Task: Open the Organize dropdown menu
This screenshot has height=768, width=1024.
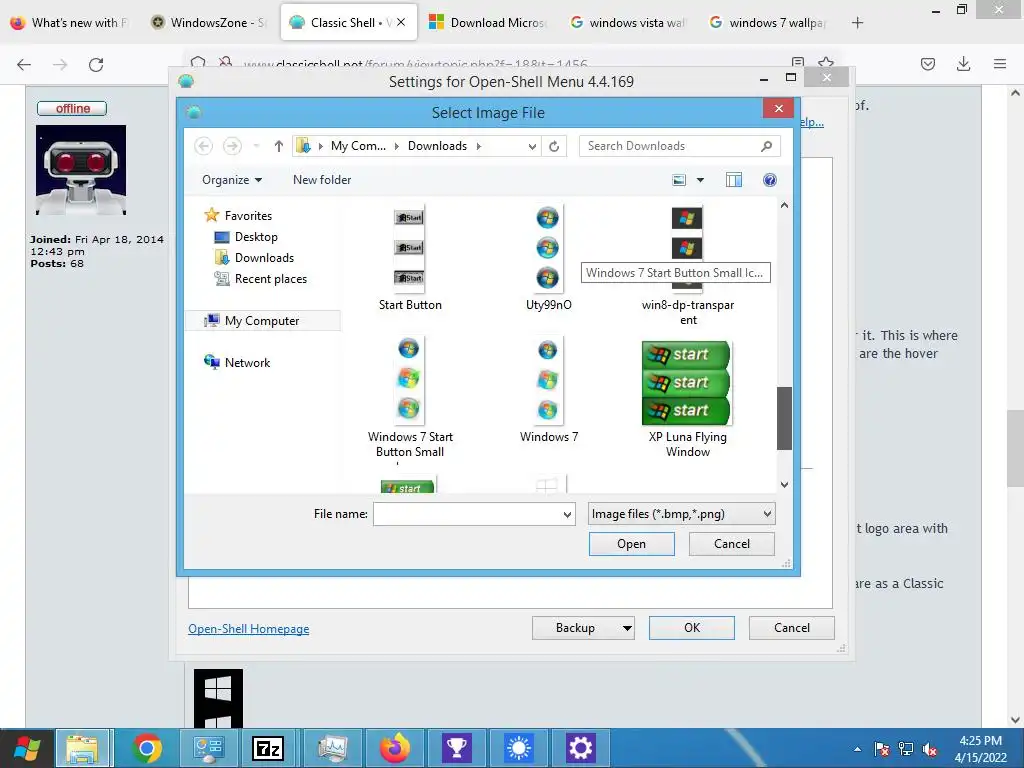Action: point(232,180)
